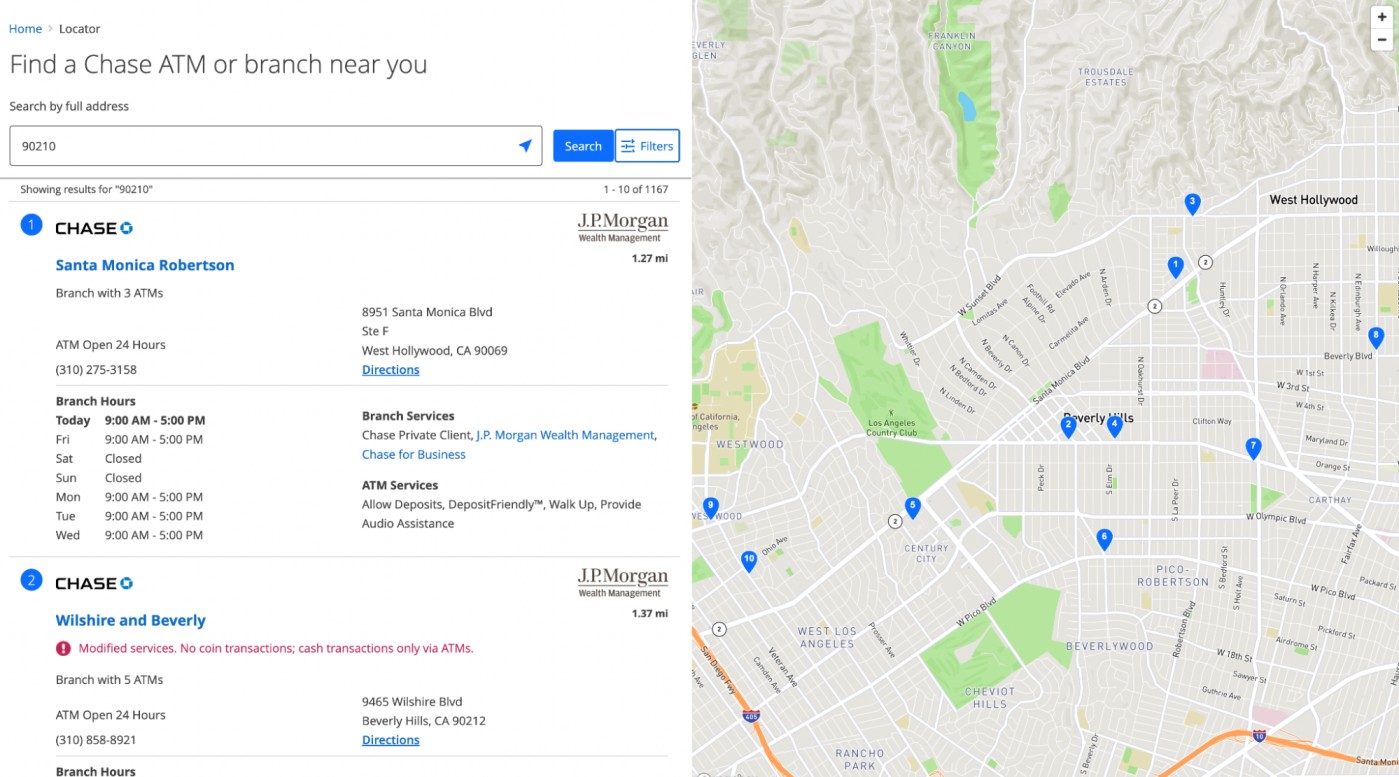
Task: Click Interstate 405 shield on map
Action: pos(751,716)
